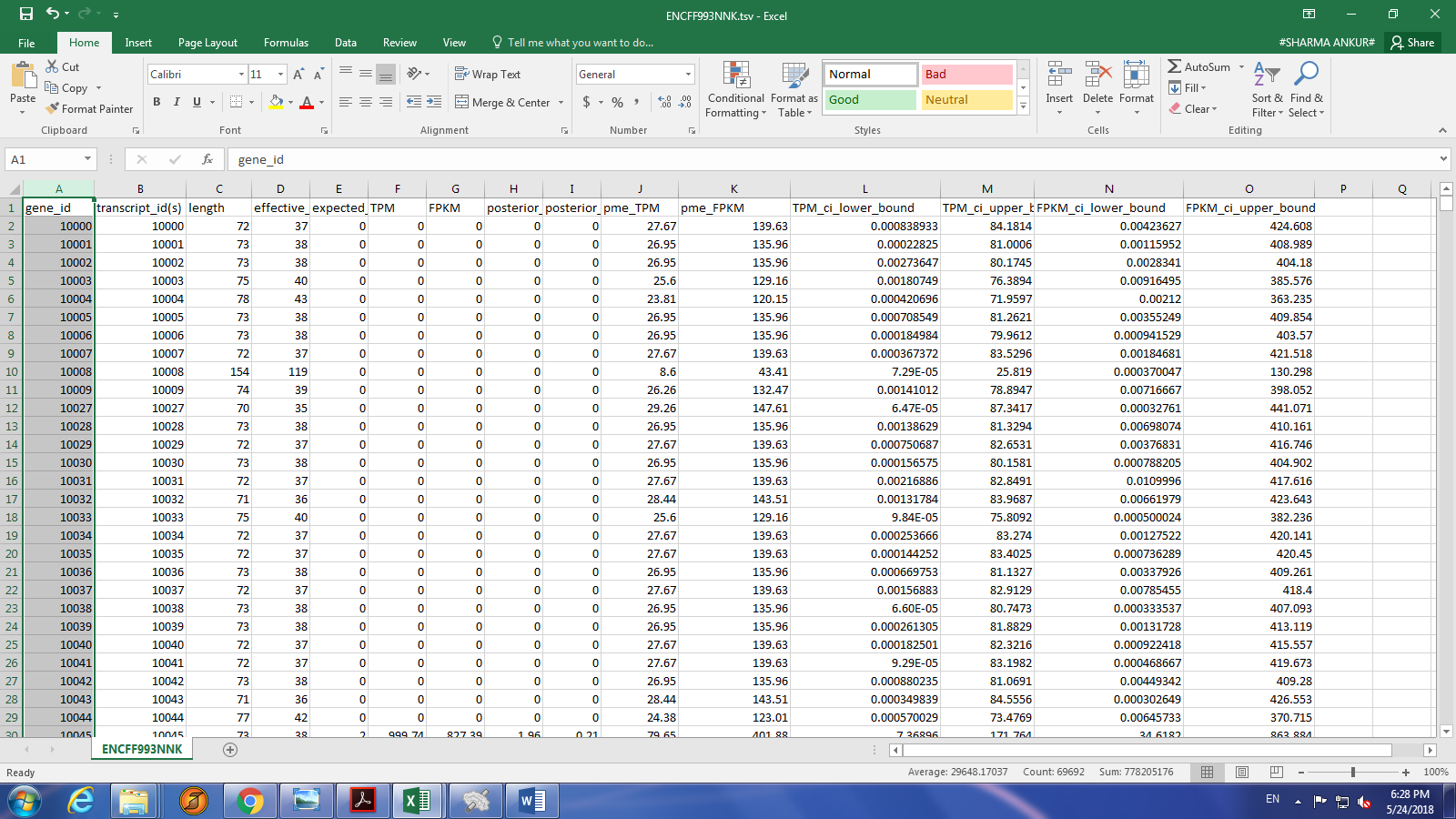Expand the cell Styles gallery

coord(1023,106)
